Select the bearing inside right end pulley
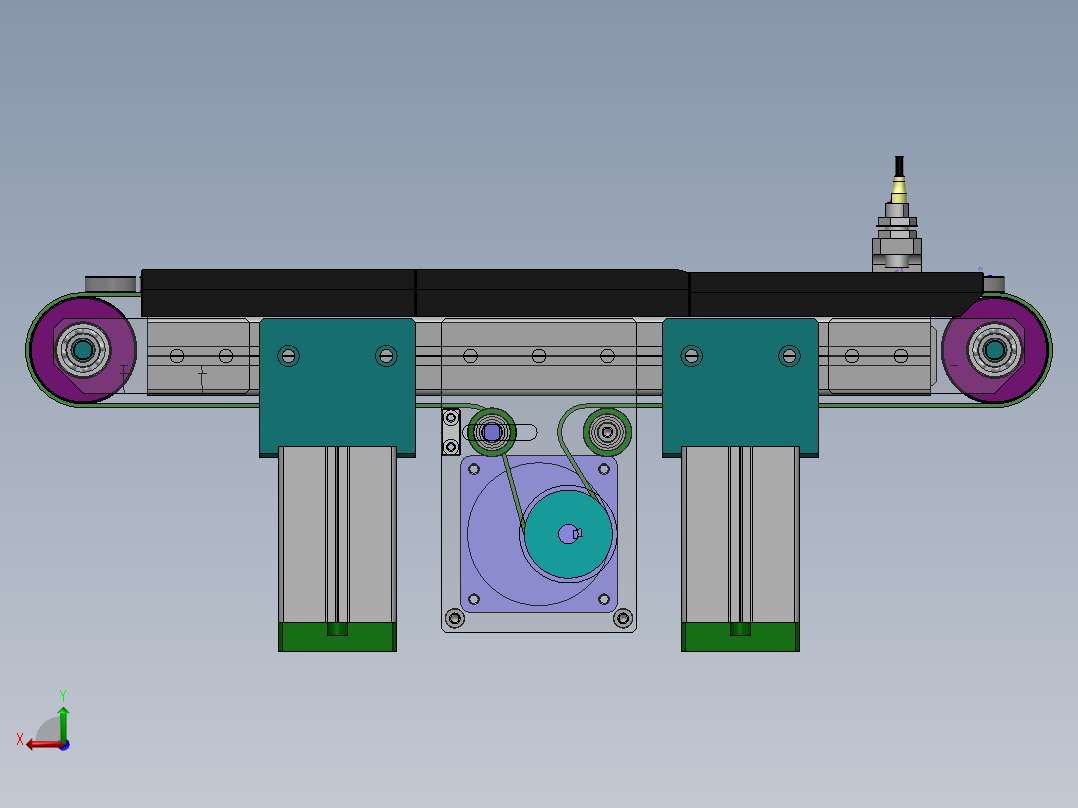Viewport: 1078px width, 808px height. point(995,350)
